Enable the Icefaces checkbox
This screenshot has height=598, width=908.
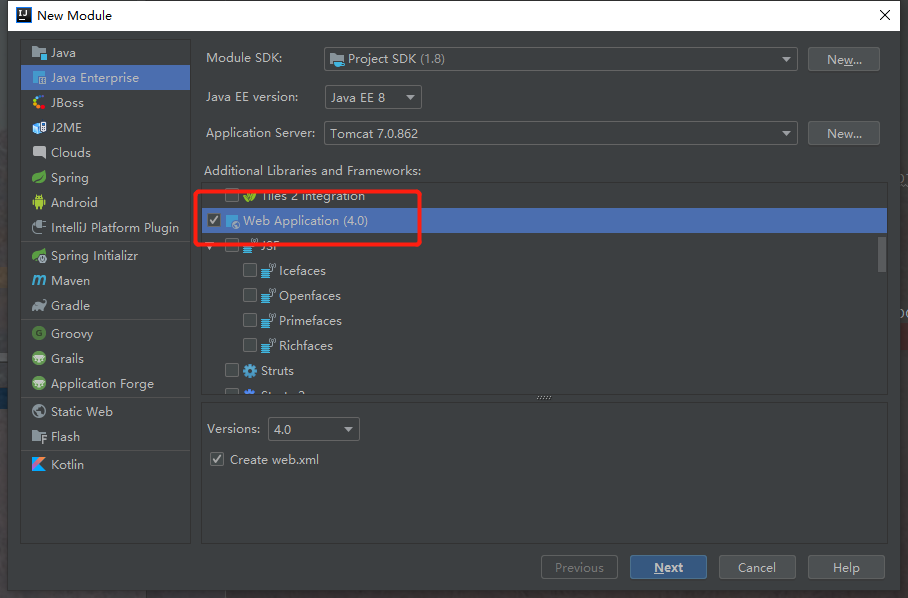[250, 270]
